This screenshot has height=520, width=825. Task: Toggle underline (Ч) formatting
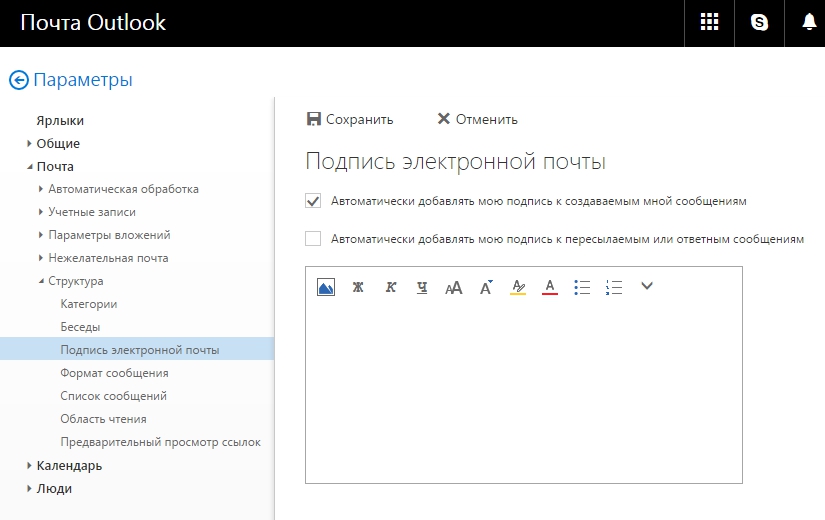coord(422,287)
